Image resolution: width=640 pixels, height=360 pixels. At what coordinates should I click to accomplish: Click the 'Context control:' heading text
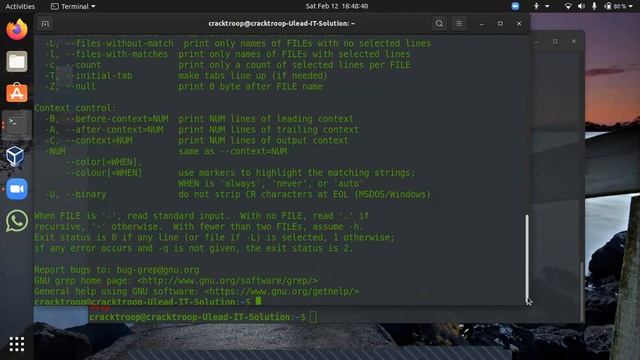[x=75, y=108]
